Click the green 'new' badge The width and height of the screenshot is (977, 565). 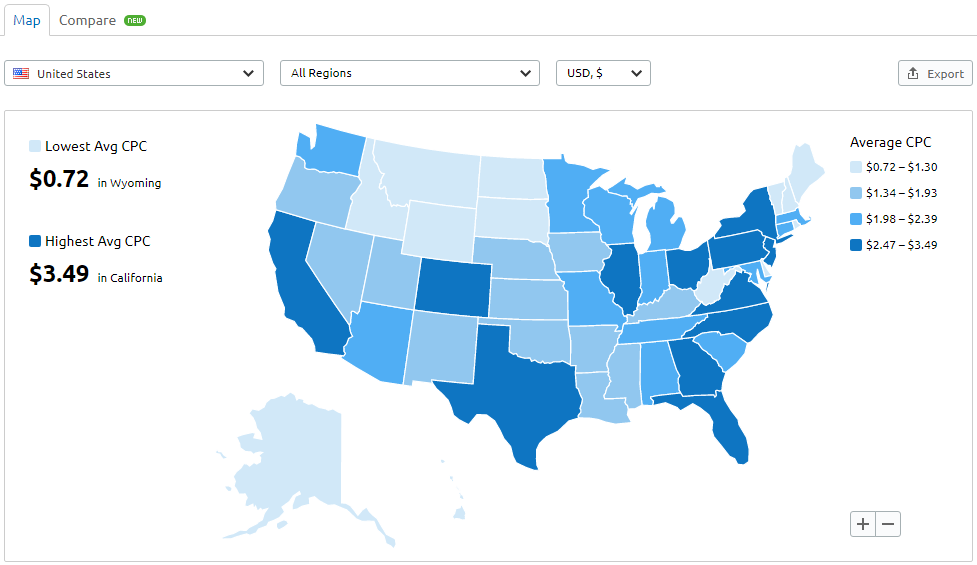pyautogui.click(x=135, y=20)
